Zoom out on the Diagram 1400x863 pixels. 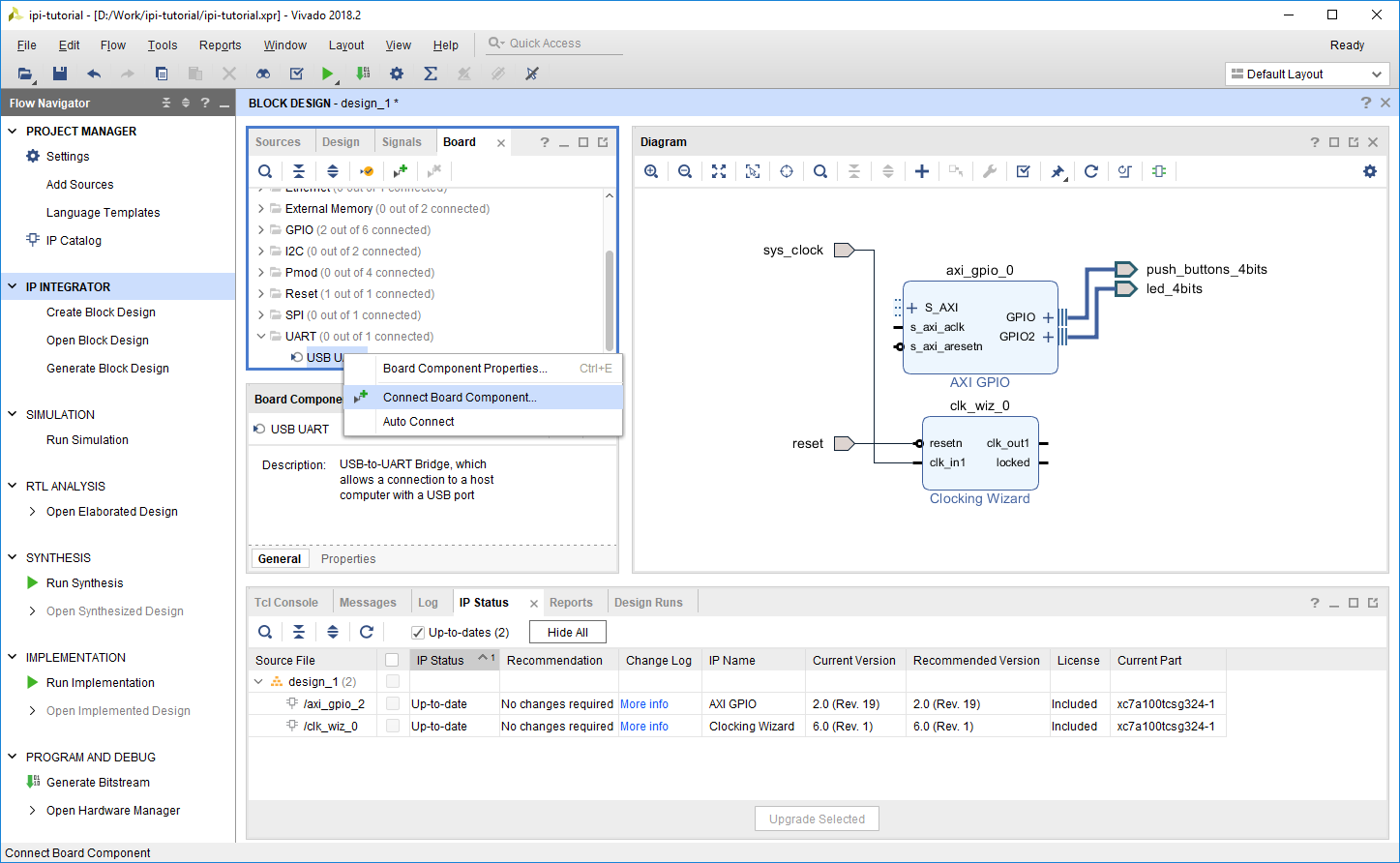click(x=685, y=171)
